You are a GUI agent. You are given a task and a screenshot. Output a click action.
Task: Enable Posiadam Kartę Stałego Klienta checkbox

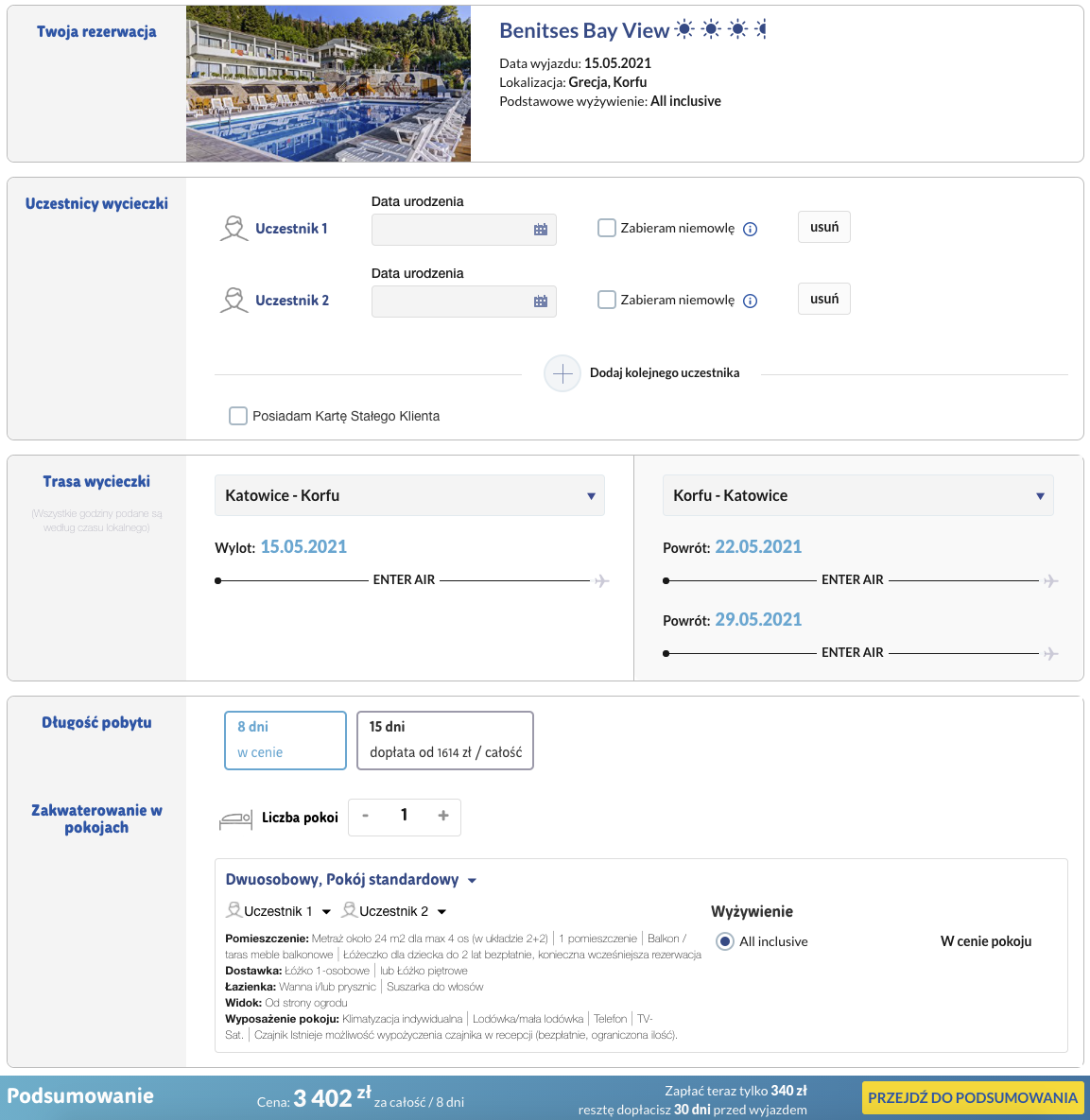(x=238, y=416)
